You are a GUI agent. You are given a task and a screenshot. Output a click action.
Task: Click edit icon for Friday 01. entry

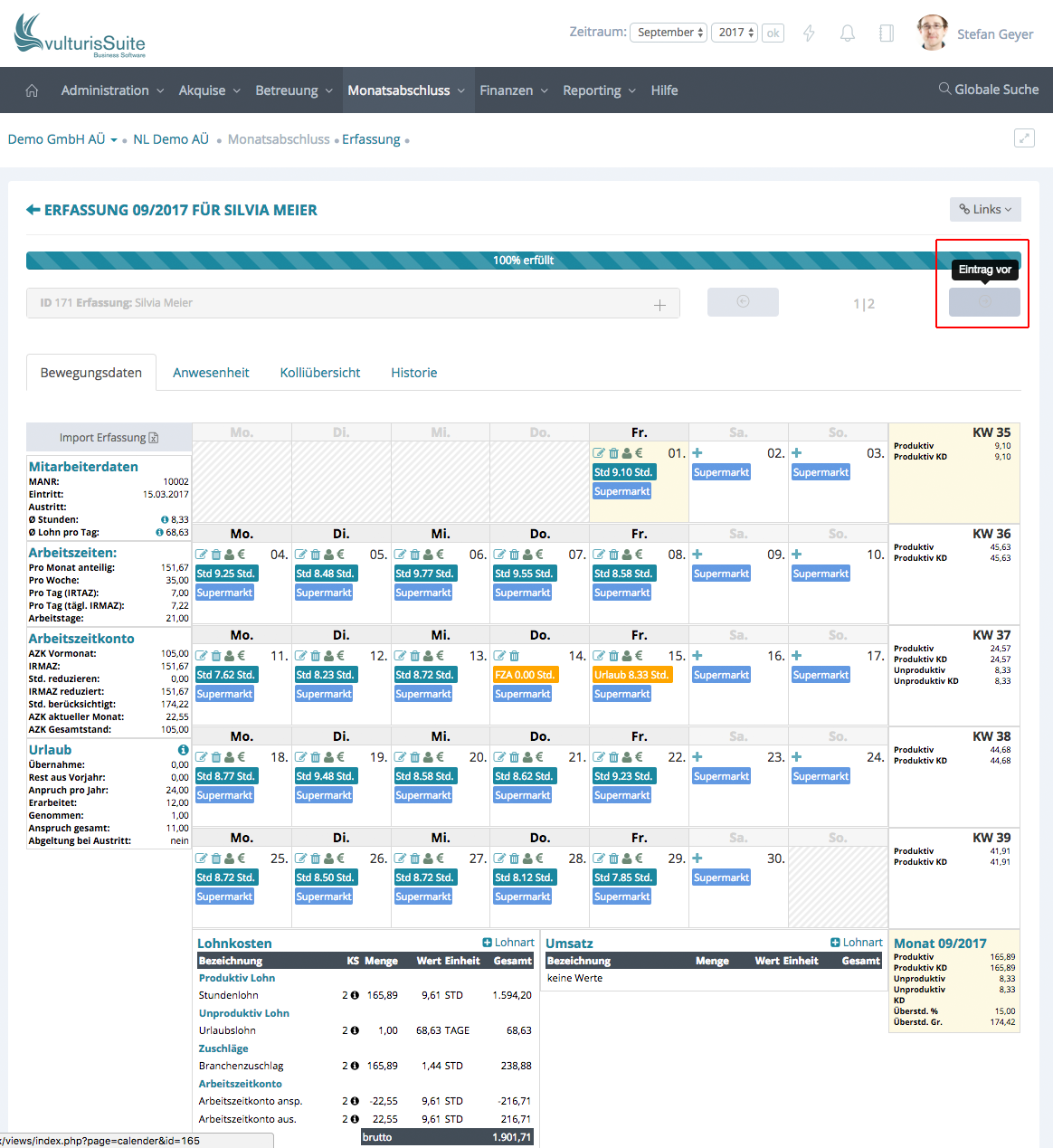coord(599,453)
